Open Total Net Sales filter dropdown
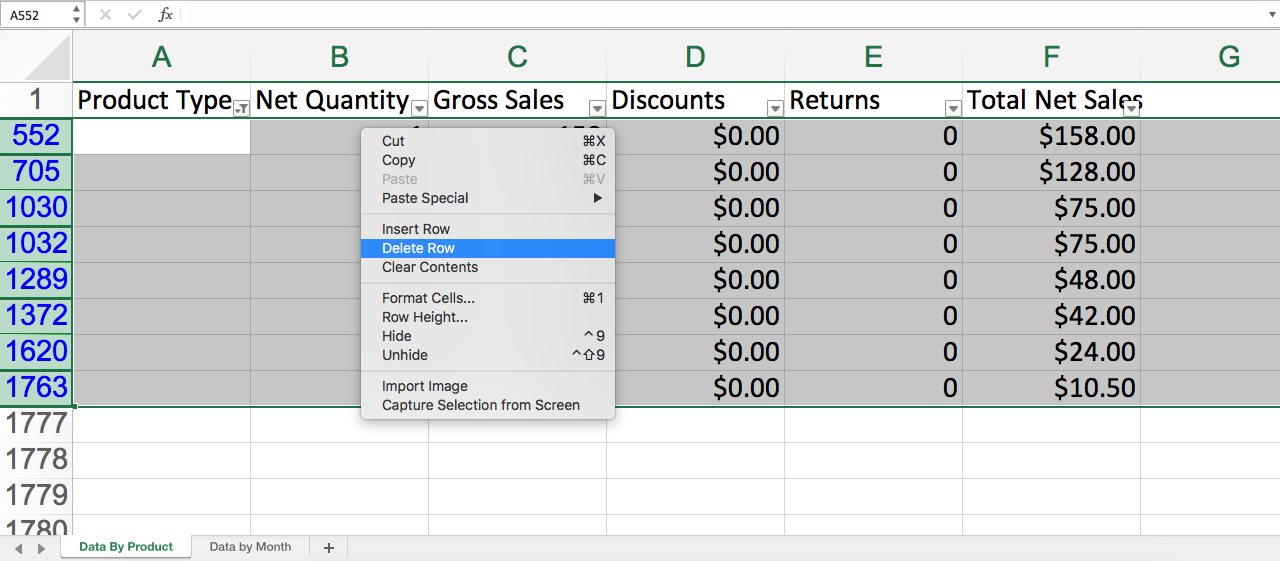1280x561 pixels. point(1131,108)
